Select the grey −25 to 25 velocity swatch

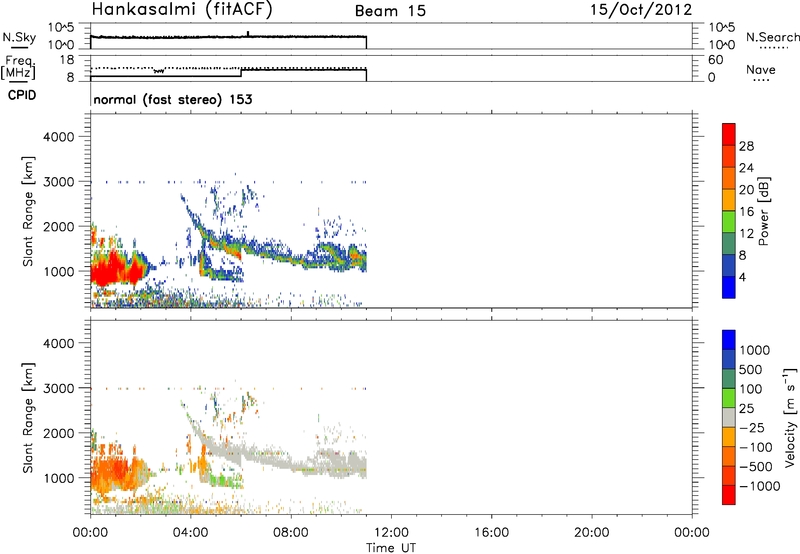tap(729, 417)
